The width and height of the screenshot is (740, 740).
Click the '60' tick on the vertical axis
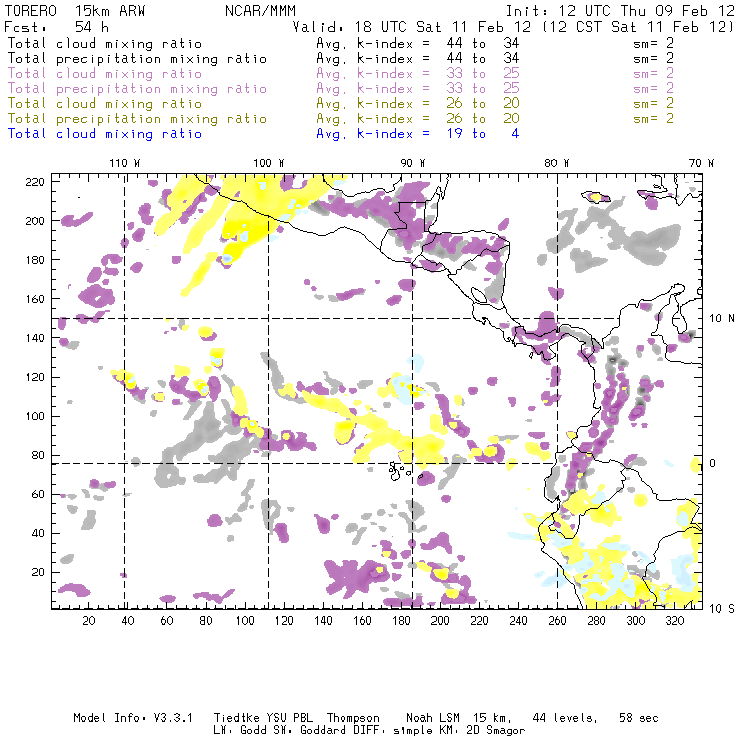coord(38,494)
